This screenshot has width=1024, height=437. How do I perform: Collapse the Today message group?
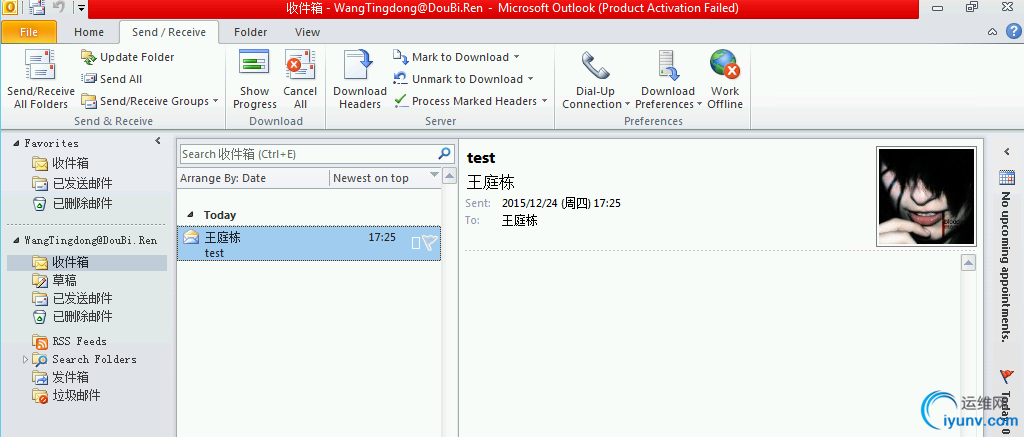[191, 215]
